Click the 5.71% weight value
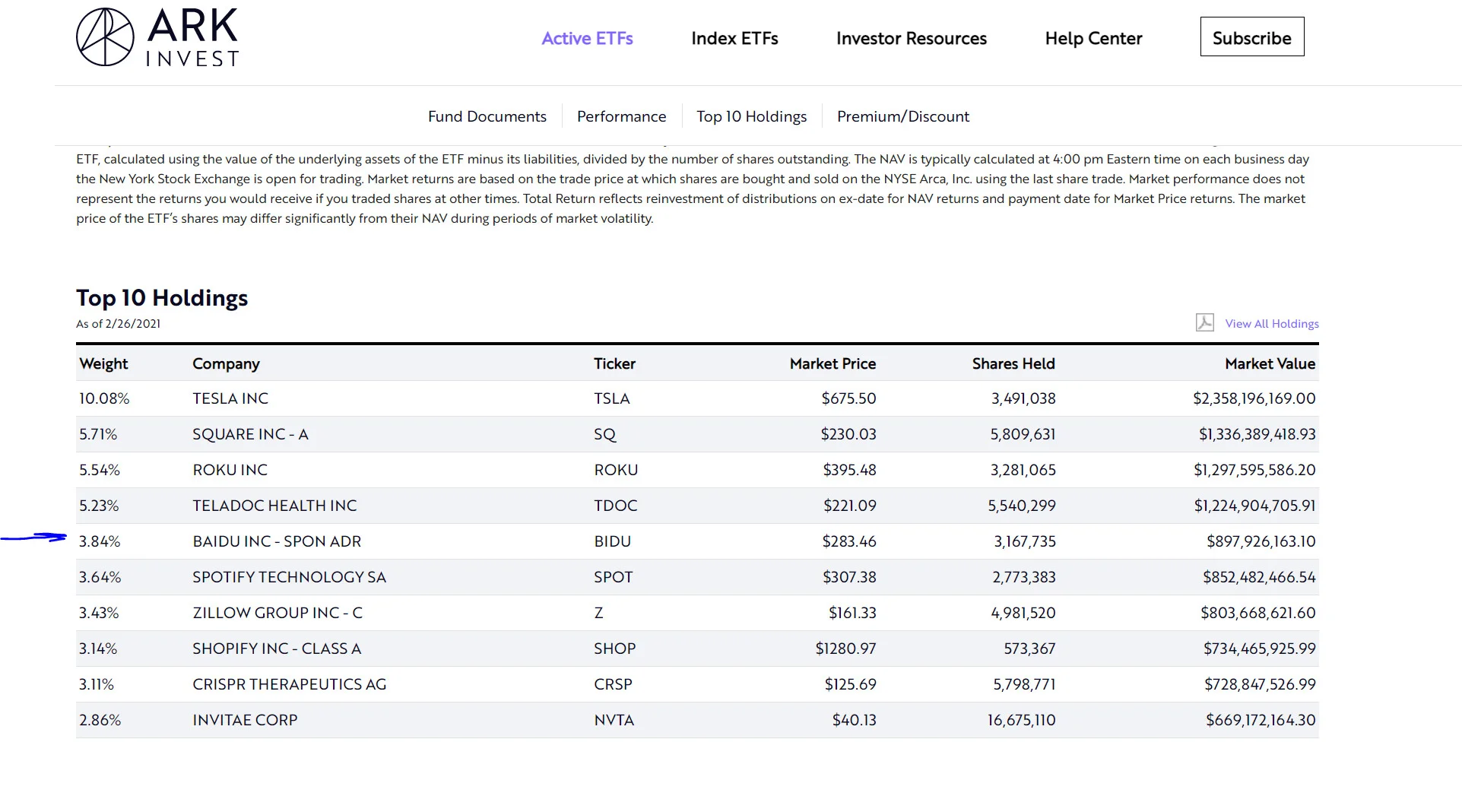 (x=98, y=434)
